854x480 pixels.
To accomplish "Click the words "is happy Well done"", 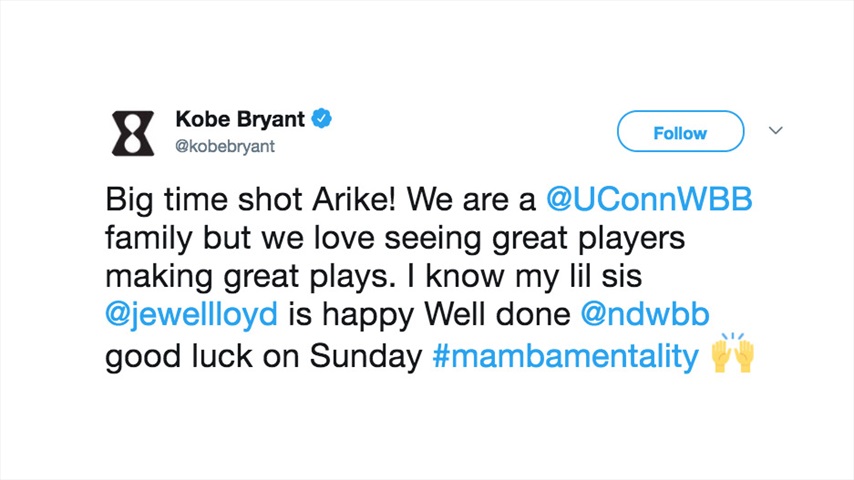I will (430, 316).
